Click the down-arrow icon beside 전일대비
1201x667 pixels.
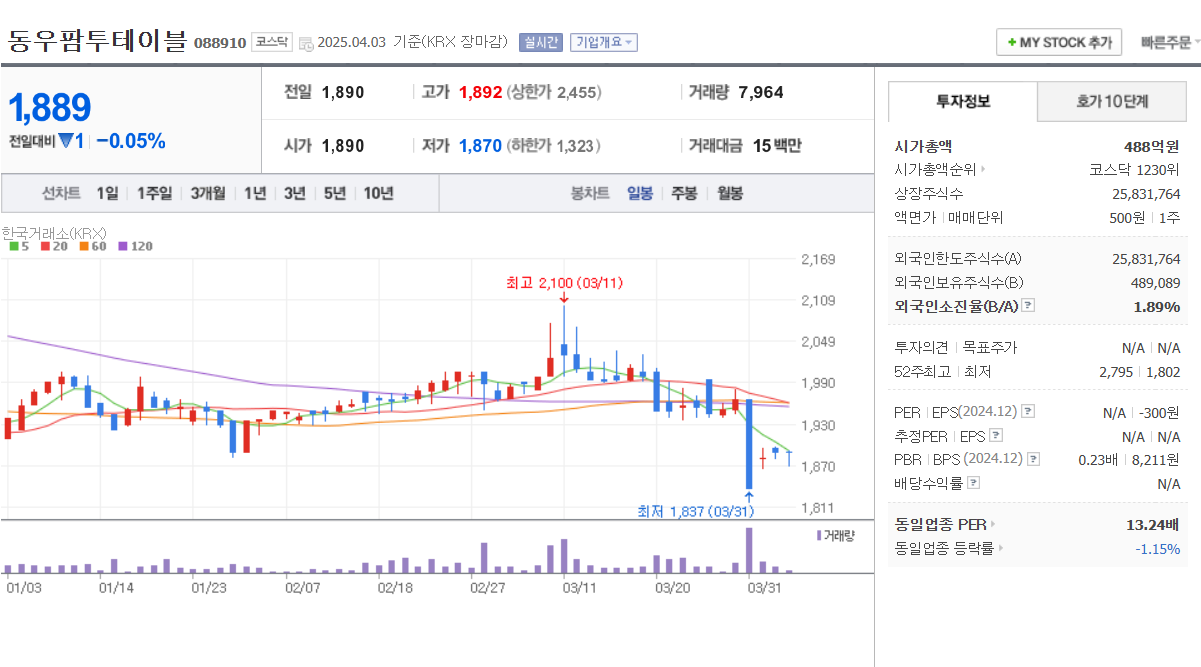pos(65,142)
